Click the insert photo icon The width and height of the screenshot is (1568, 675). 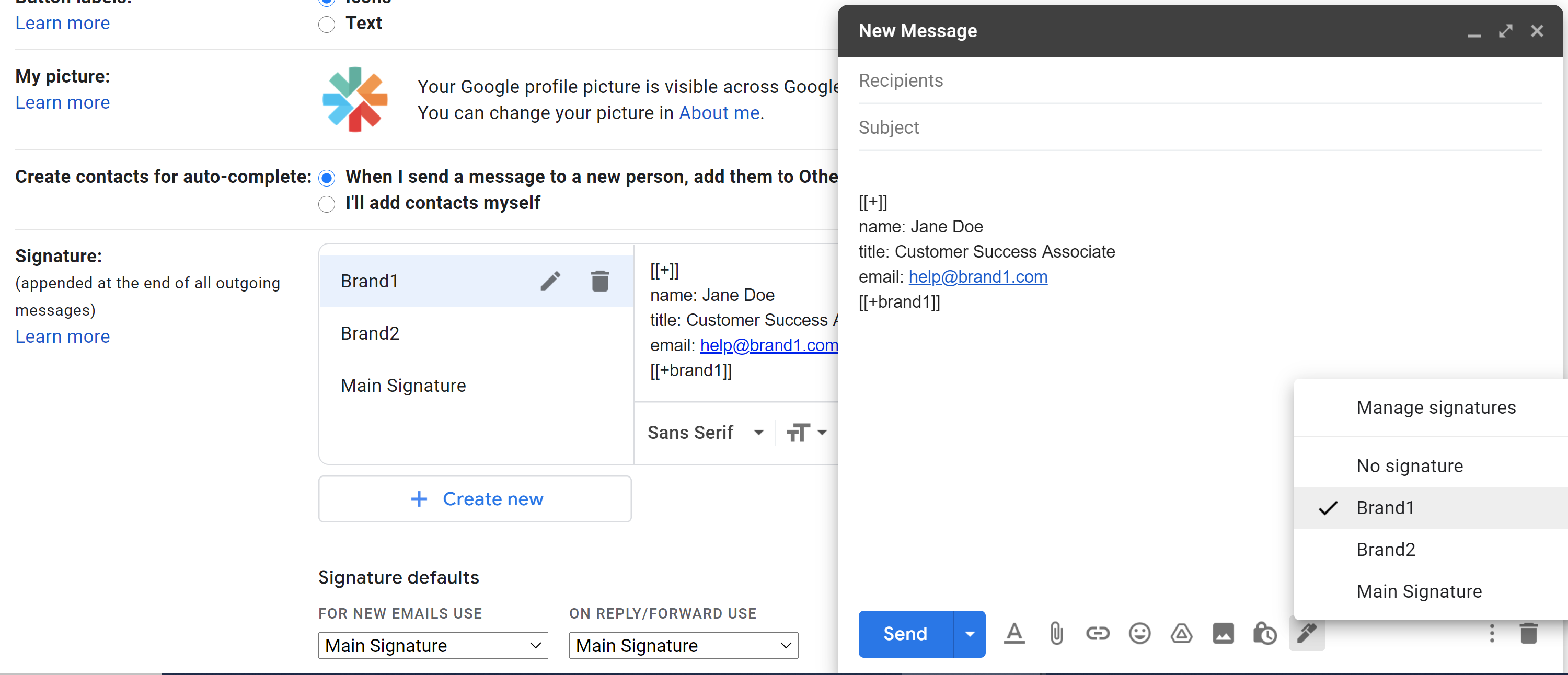(x=1223, y=634)
